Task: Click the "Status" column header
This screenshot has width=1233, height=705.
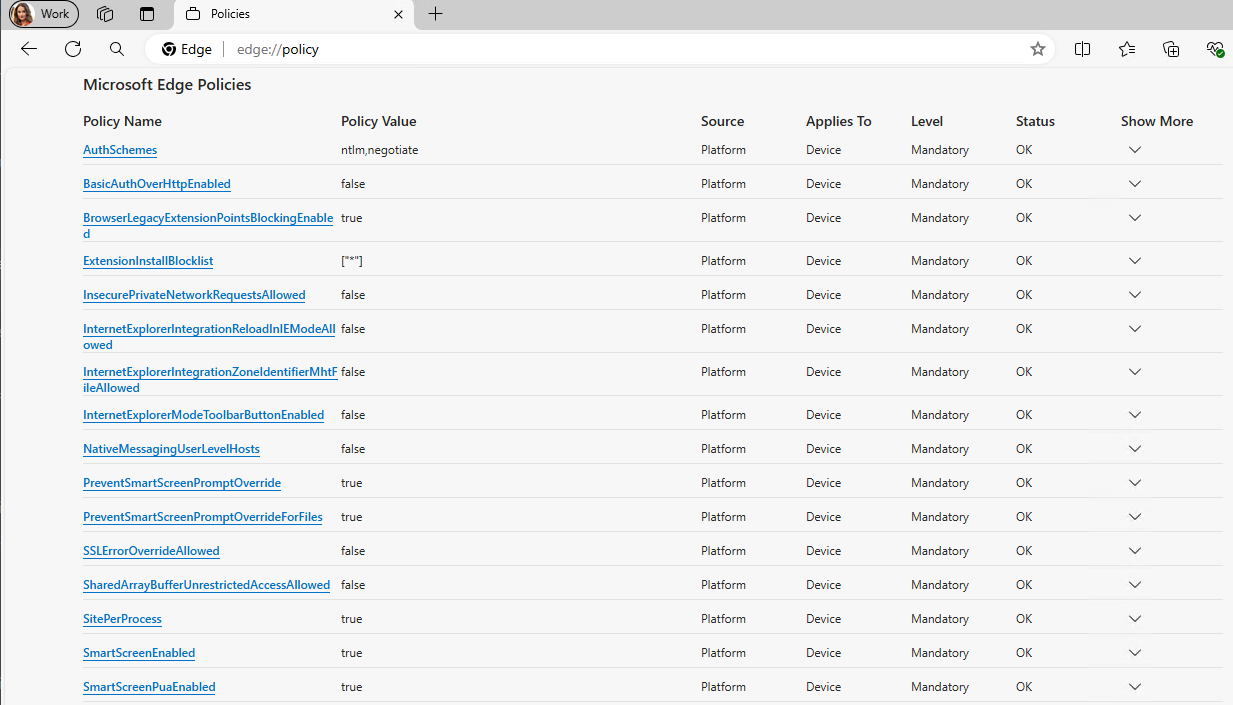Action: 1035,121
